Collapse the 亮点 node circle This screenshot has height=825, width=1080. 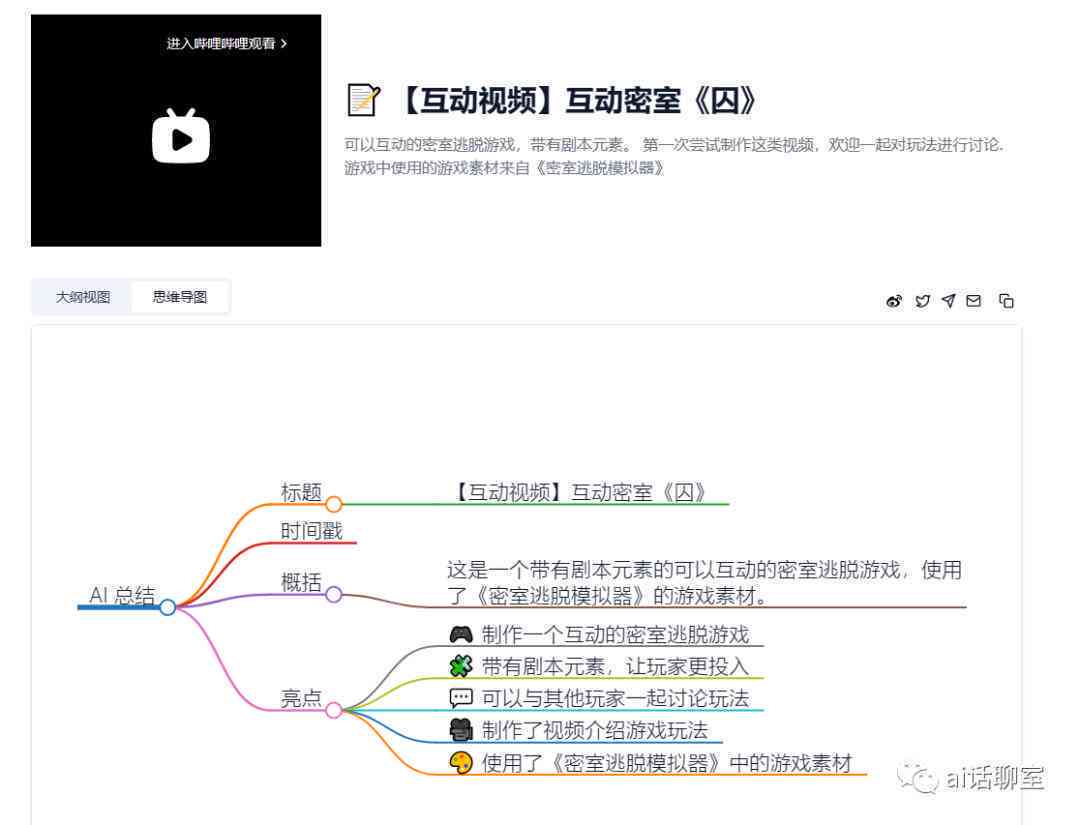(333, 710)
